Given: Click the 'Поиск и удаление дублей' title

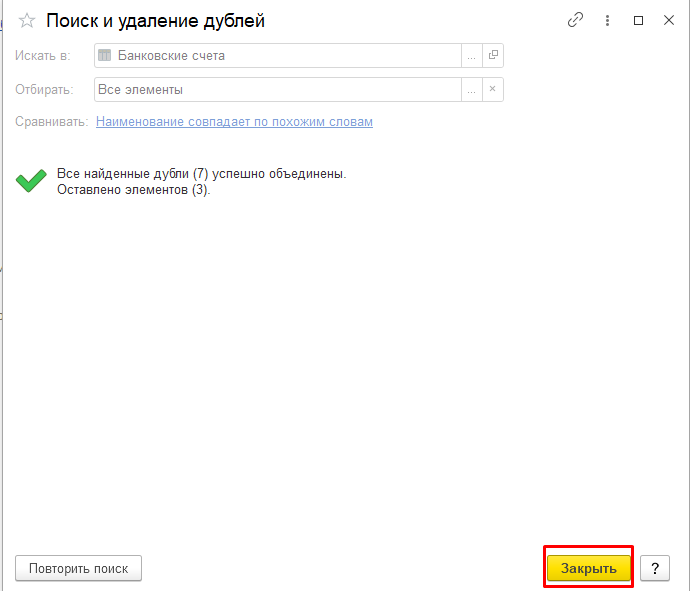Looking at the screenshot, I should (x=156, y=20).
